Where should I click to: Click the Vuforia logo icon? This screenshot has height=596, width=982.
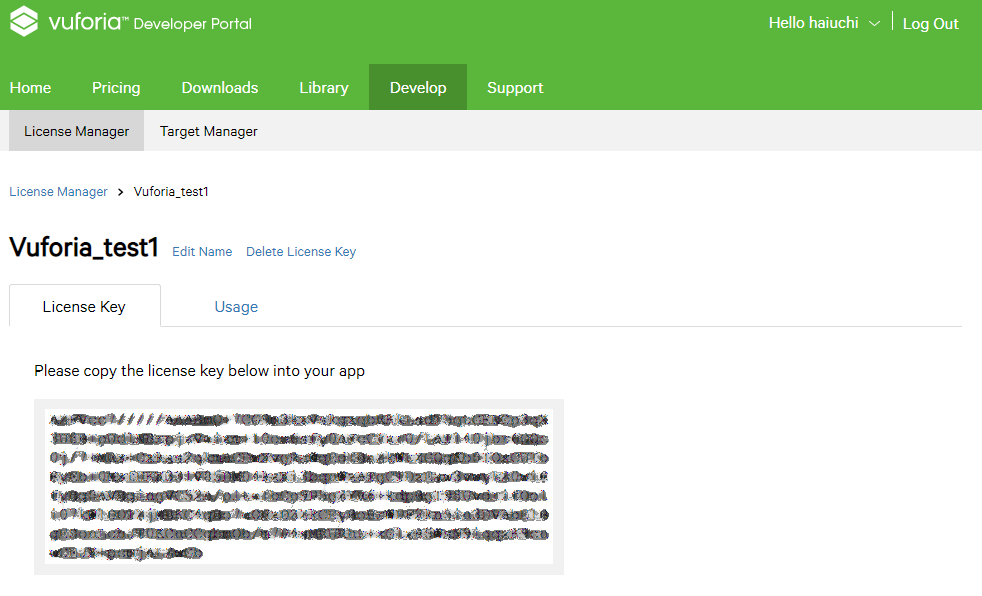click(x=24, y=21)
